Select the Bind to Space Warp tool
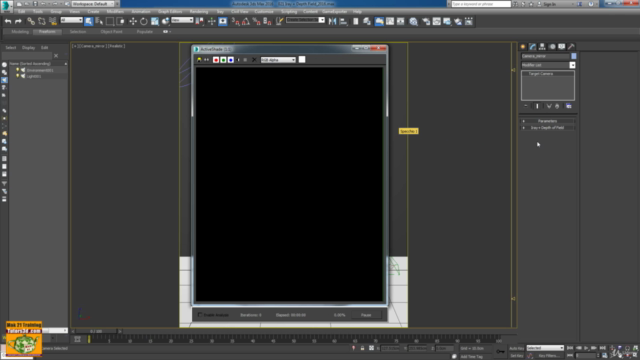 (x=53, y=21)
